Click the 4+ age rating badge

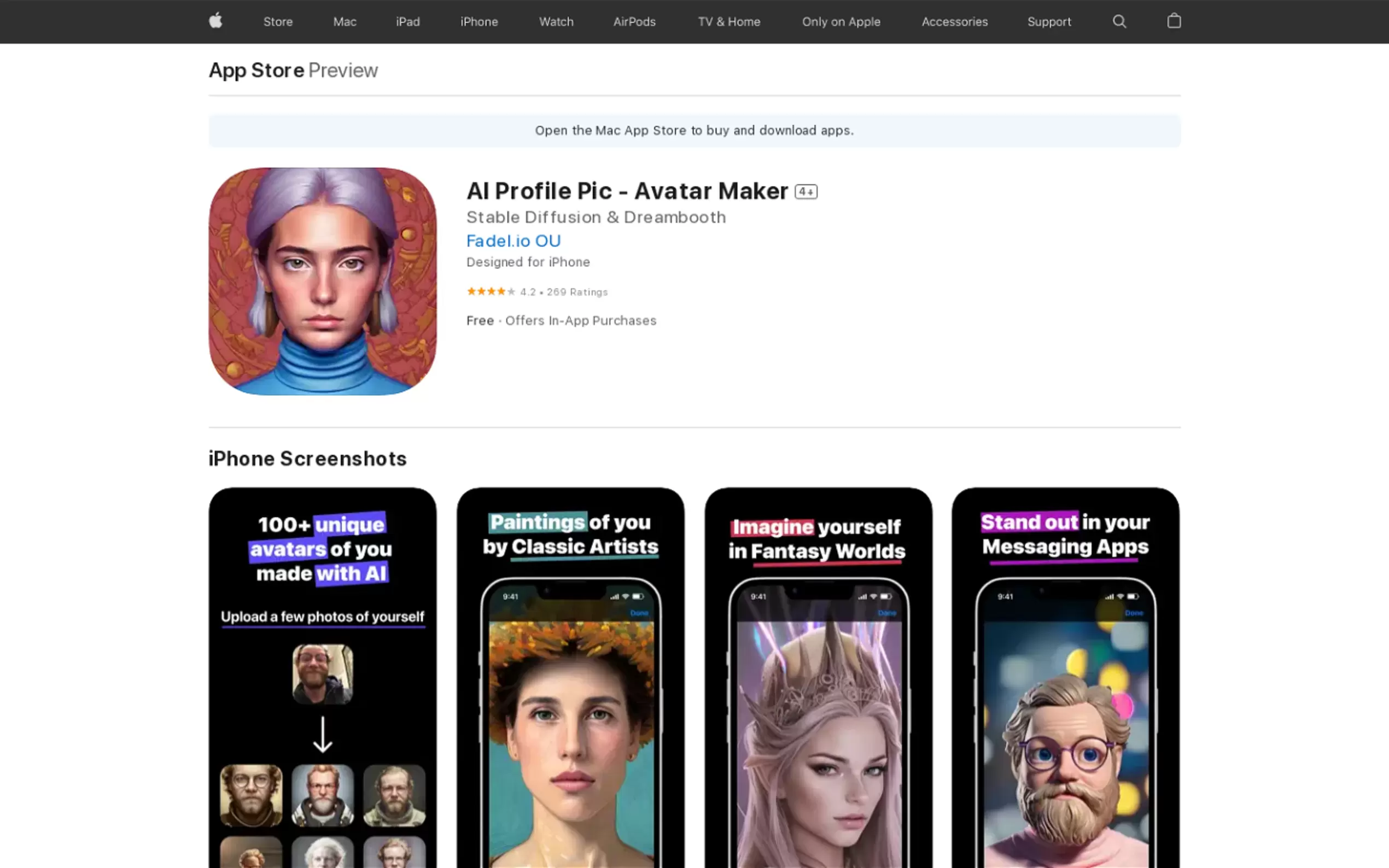(806, 192)
